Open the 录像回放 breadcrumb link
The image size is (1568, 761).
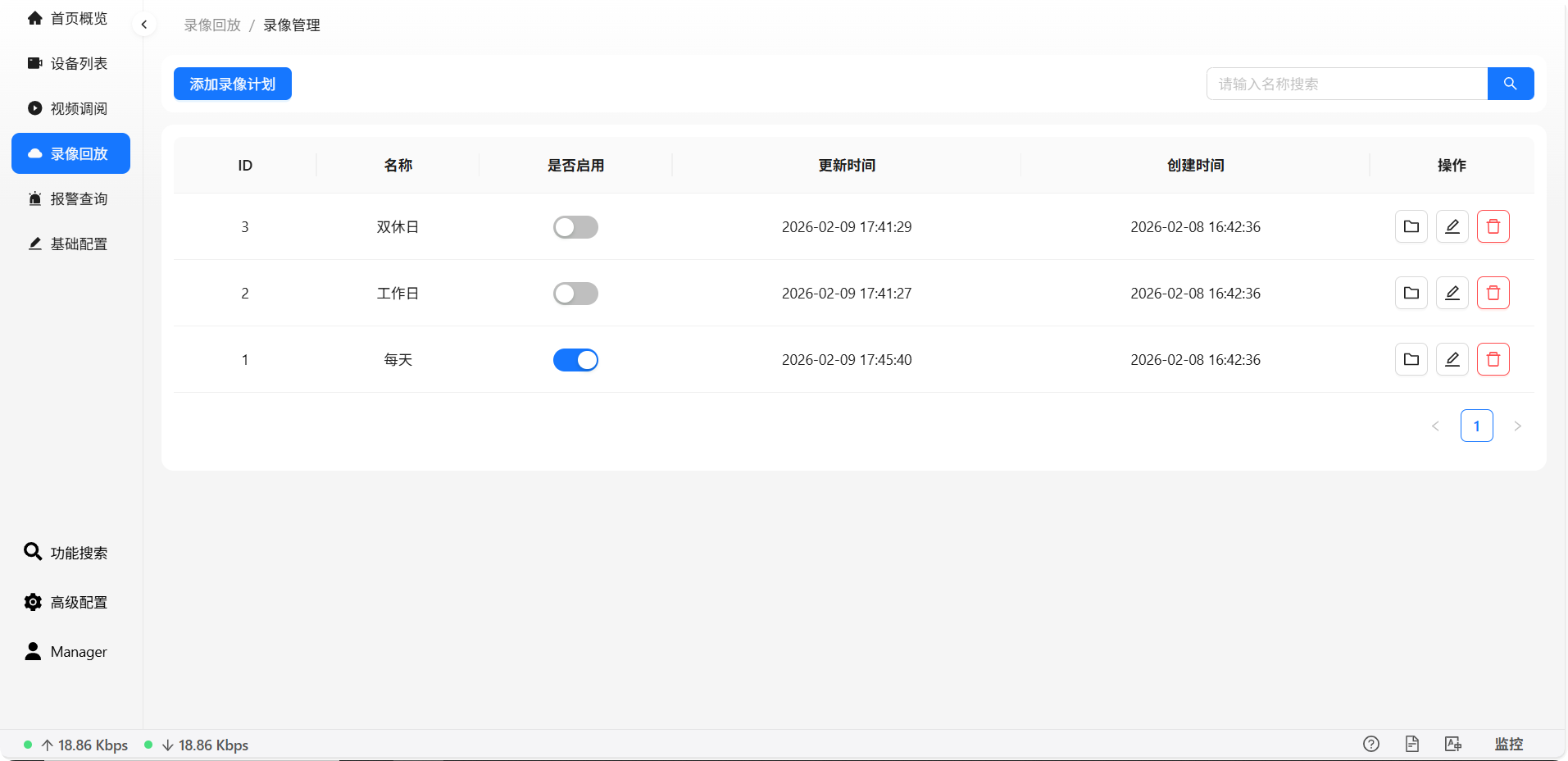[211, 25]
